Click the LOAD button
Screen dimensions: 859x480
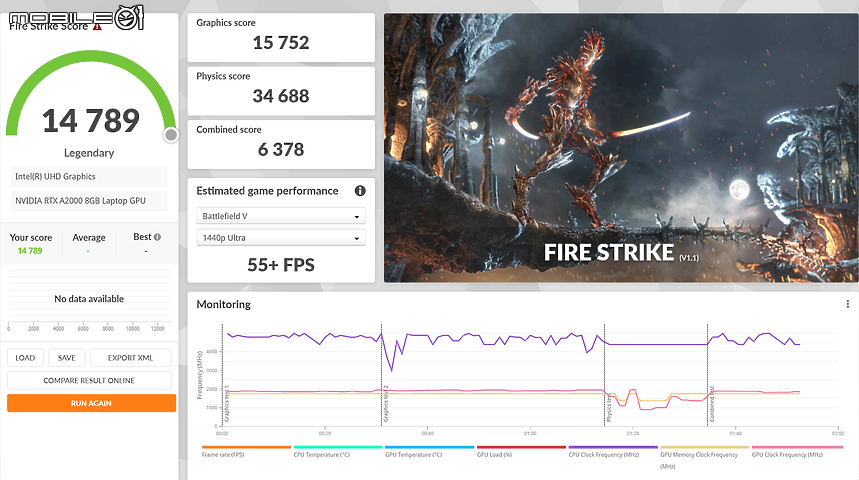(x=25, y=358)
